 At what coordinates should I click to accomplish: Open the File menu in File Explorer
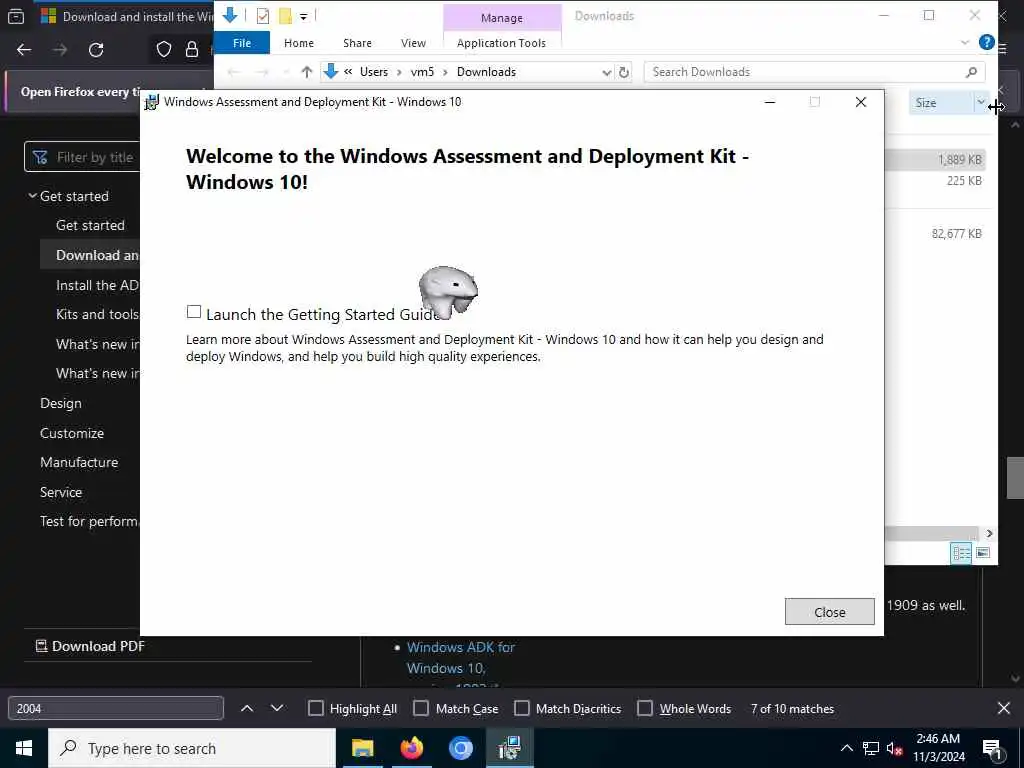[242, 43]
